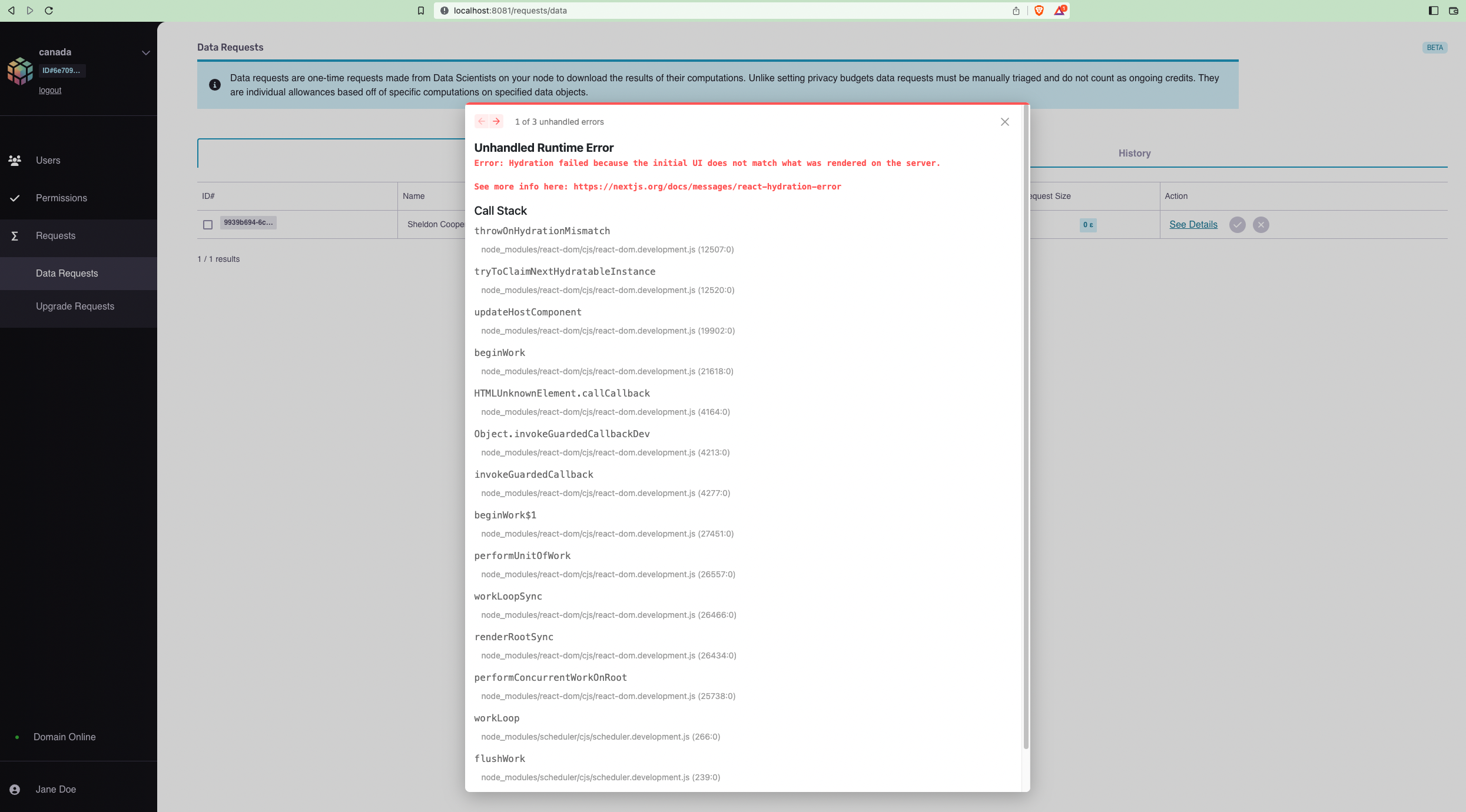Click the info icon in the blue banner
Image resolution: width=1466 pixels, height=812 pixels.
point(214,85)
